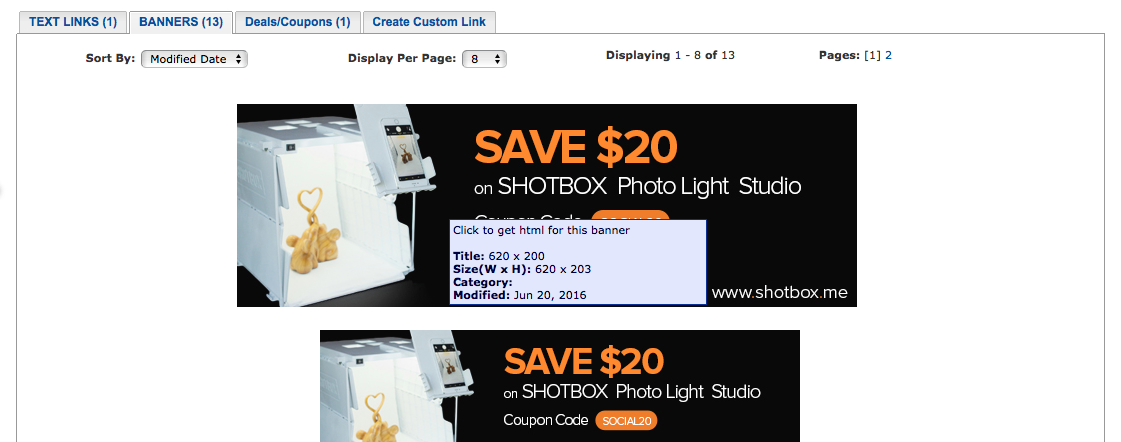Open the TEXT LINKS (1) tab
Screen dimensions: 1121x442
pos(72,22)
